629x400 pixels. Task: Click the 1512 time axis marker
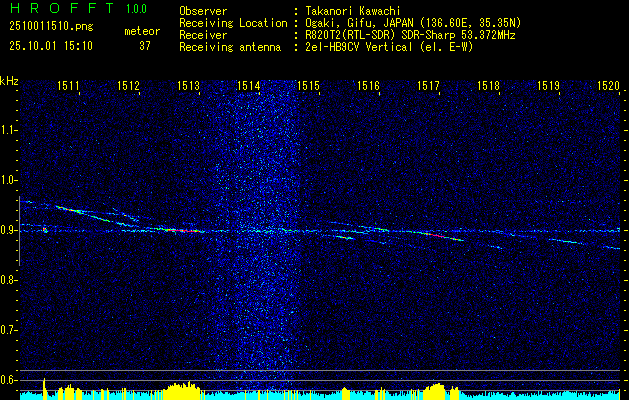pyautogui.click(x=128, y=85)
